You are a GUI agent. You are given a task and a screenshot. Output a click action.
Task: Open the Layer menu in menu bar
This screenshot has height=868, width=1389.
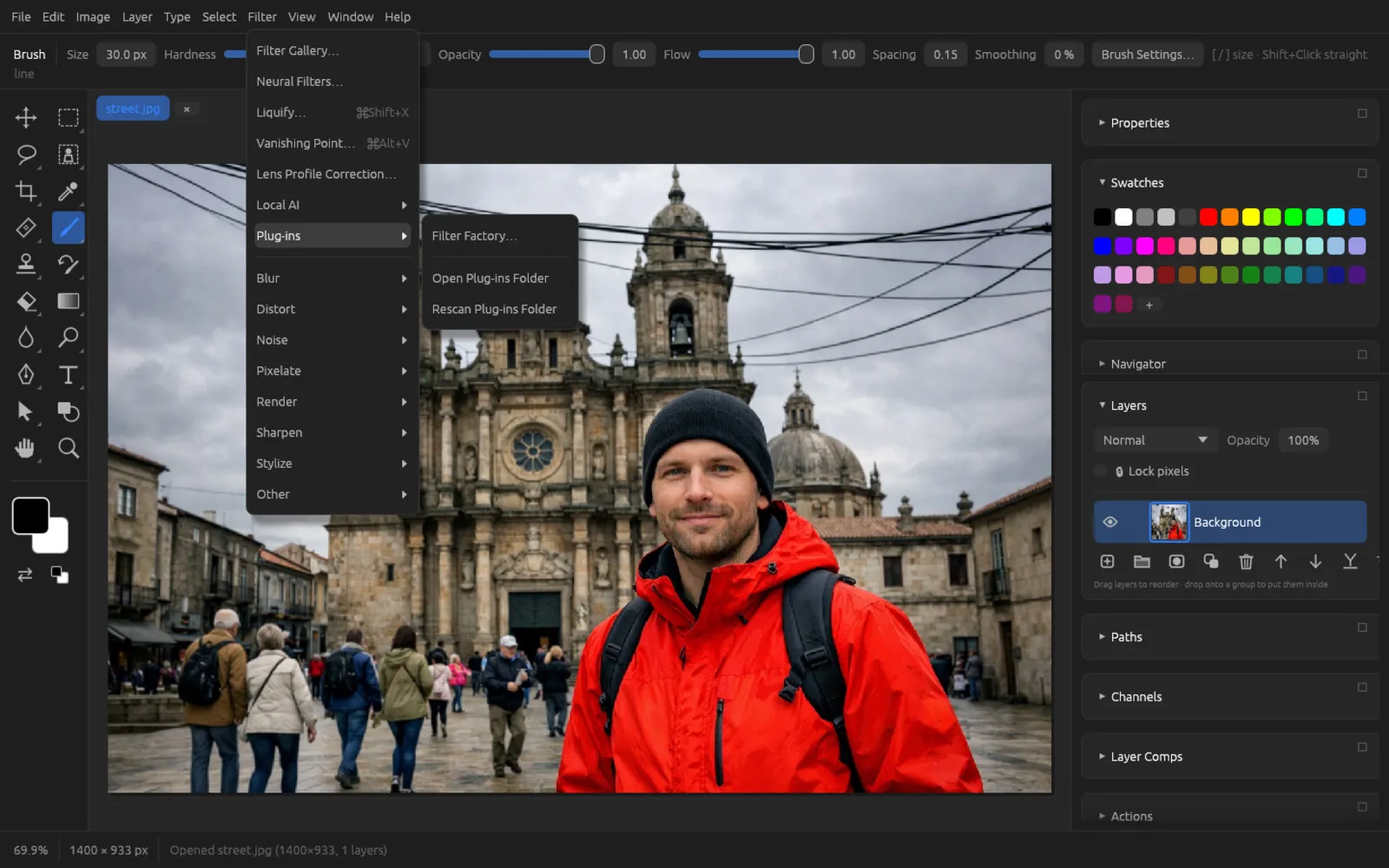point(137,16)
